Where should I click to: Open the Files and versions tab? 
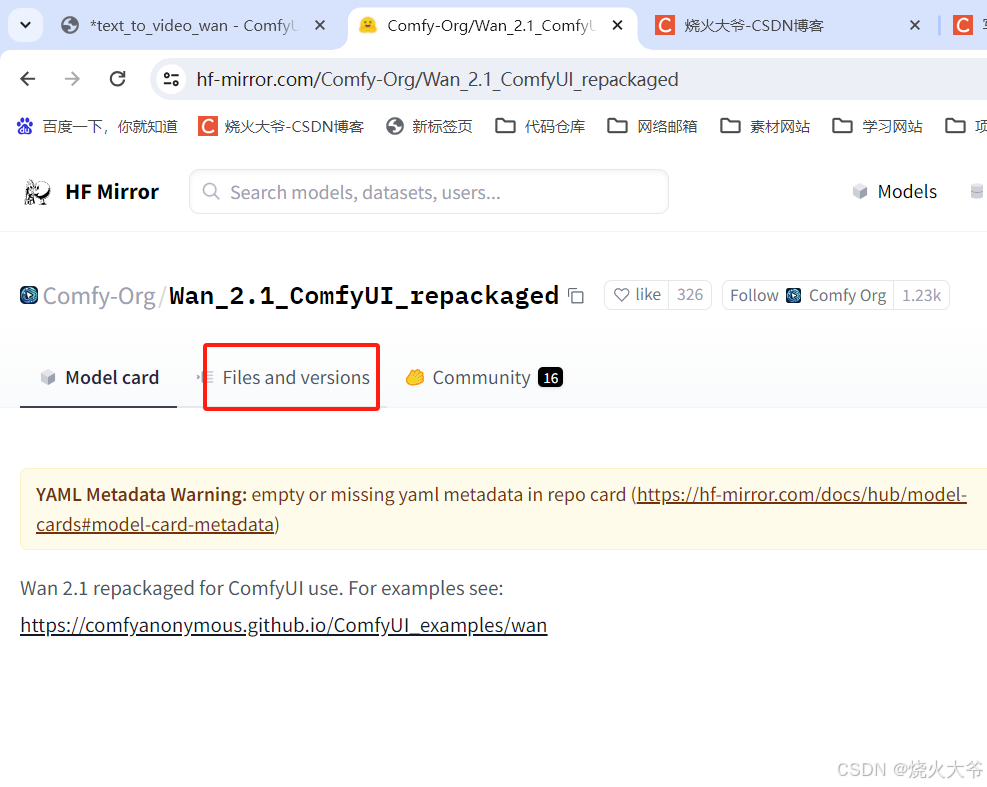point(291,377)
